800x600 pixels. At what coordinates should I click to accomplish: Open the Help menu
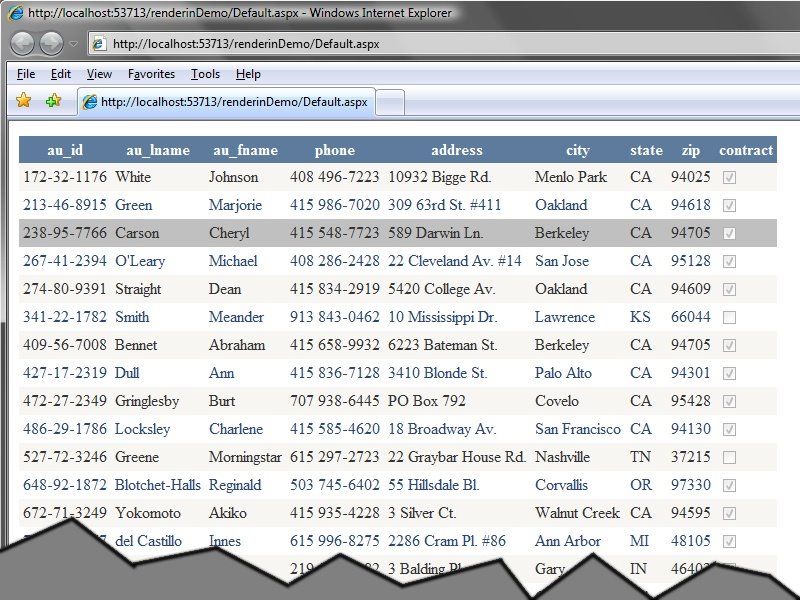click(x=248, y=74)
